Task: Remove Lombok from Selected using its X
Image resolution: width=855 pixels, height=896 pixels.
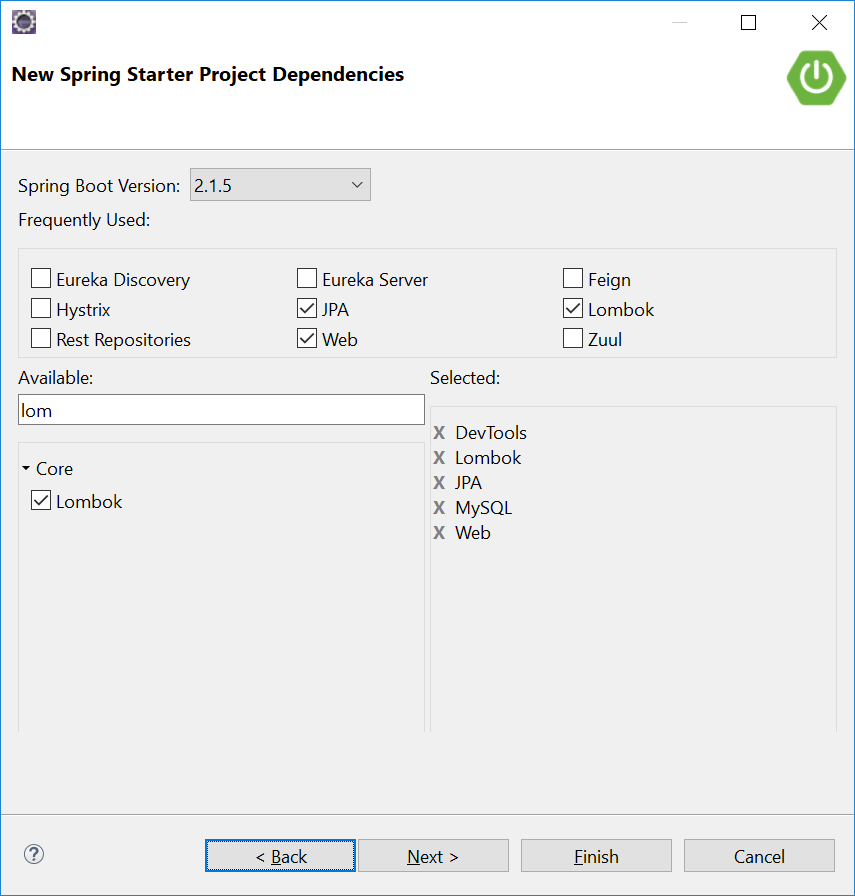Action: coord(439,458)
